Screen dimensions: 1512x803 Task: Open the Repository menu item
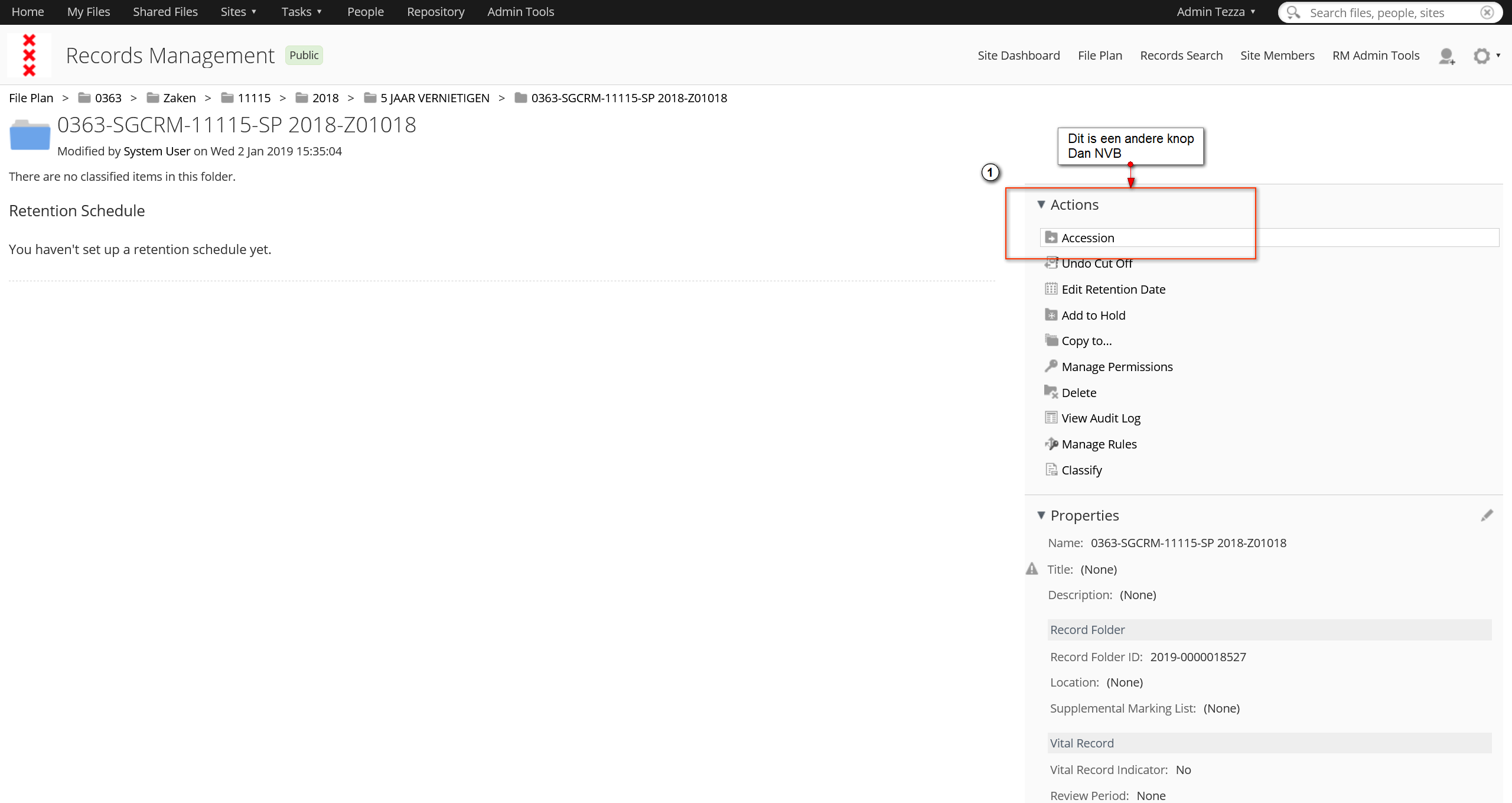click(x=435, y=12)
